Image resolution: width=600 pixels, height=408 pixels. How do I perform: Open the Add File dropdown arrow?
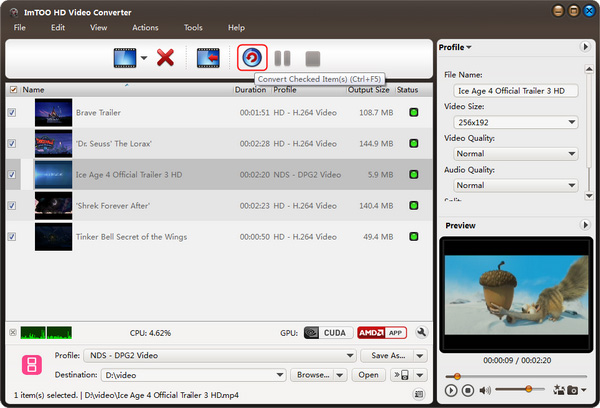[x=144, y=58]
